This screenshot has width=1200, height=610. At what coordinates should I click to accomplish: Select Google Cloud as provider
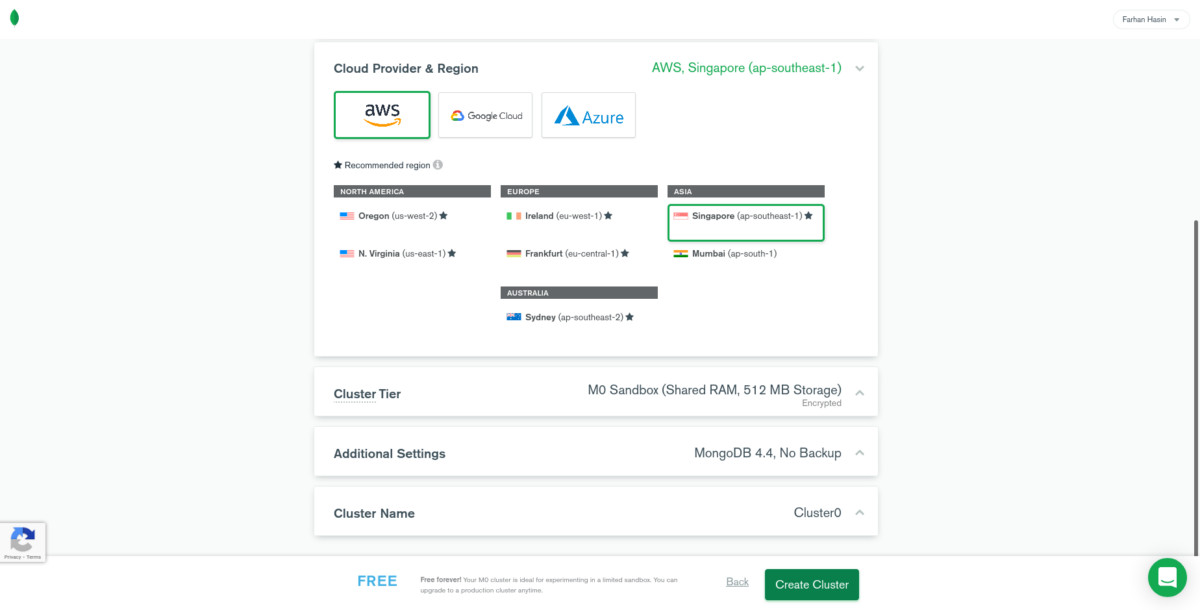(x=485, y=115)
